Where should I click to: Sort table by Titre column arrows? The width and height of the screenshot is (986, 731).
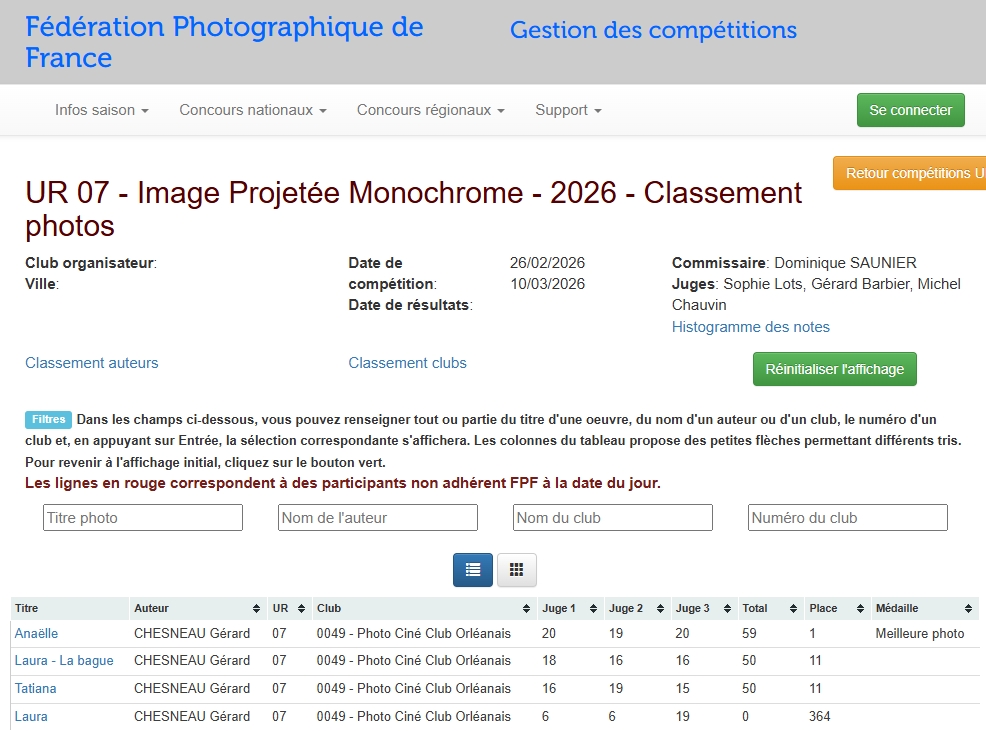click(122, 608)
